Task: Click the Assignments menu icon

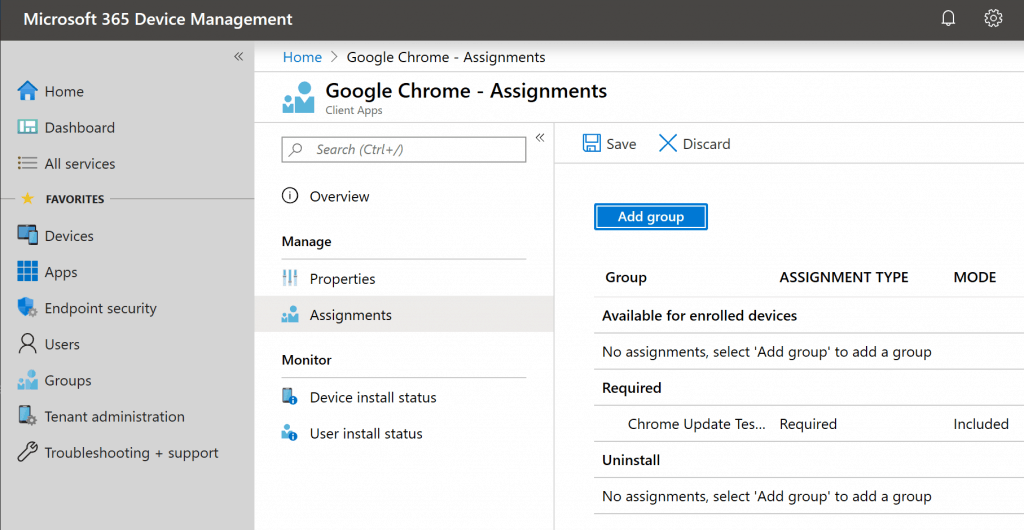Action: click(290, 315)
